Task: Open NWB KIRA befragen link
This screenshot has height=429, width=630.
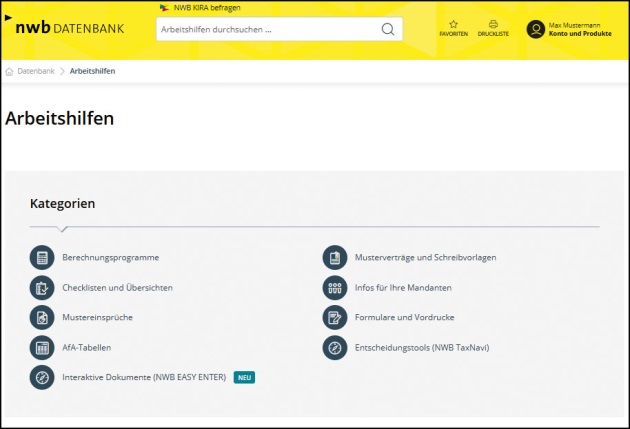Action: pos(206,7)
